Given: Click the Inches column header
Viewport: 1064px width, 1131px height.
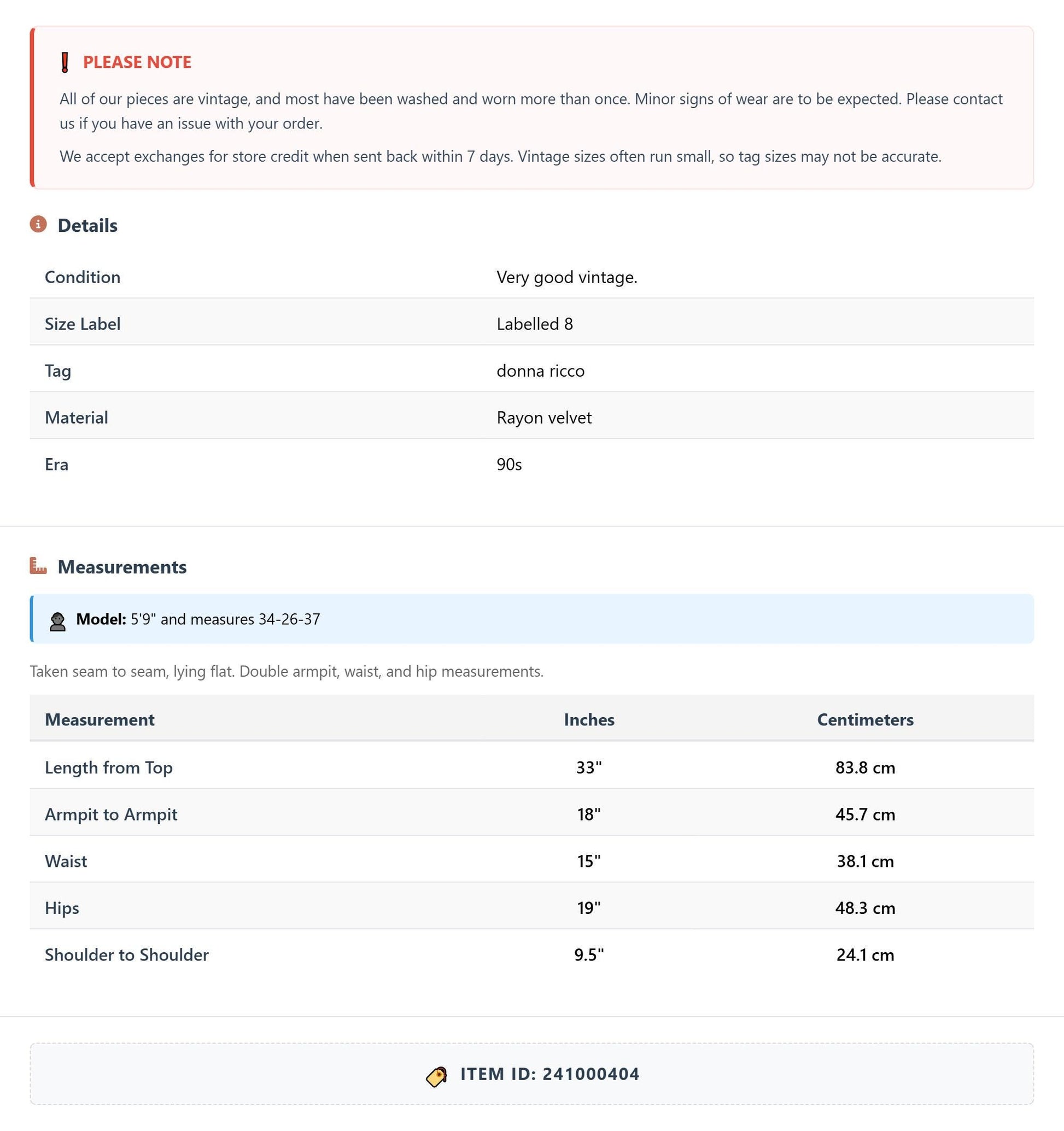Looking at the screenshot, I should [x=589, y=720].
